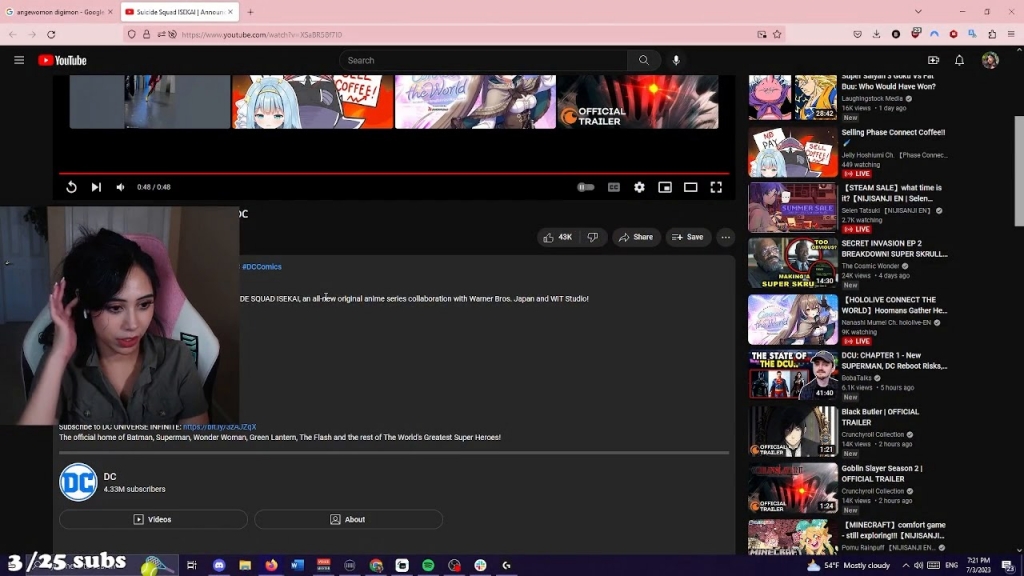Open Google Chrome from the taskbar
Image resolution: width=1024 pixels, height=576 pixels.
[376, 566]
